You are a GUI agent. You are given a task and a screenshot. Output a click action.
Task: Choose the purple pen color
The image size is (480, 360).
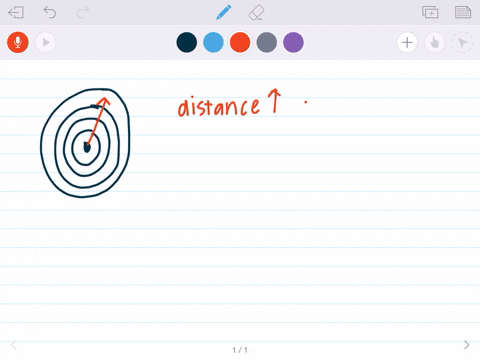point(293,42)
